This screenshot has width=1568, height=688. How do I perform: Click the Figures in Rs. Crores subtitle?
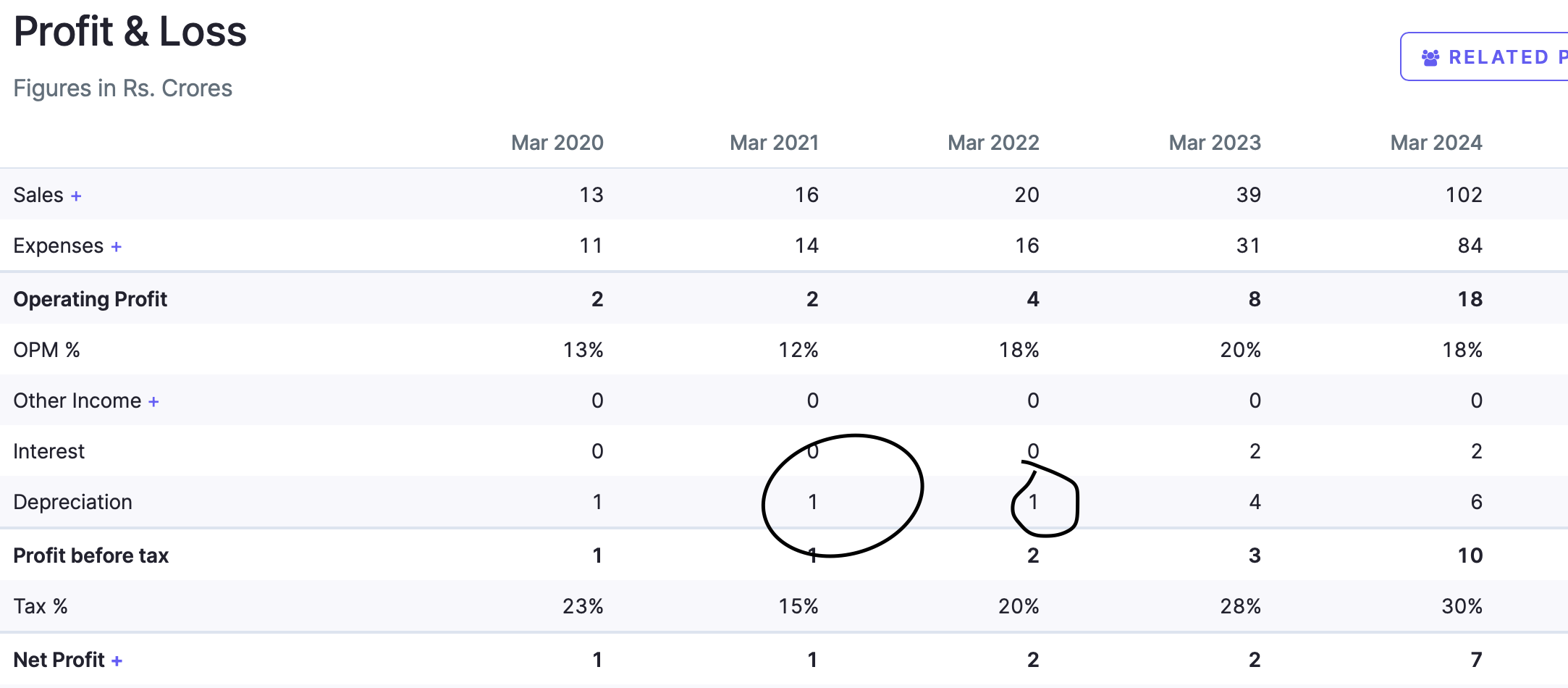122,88
